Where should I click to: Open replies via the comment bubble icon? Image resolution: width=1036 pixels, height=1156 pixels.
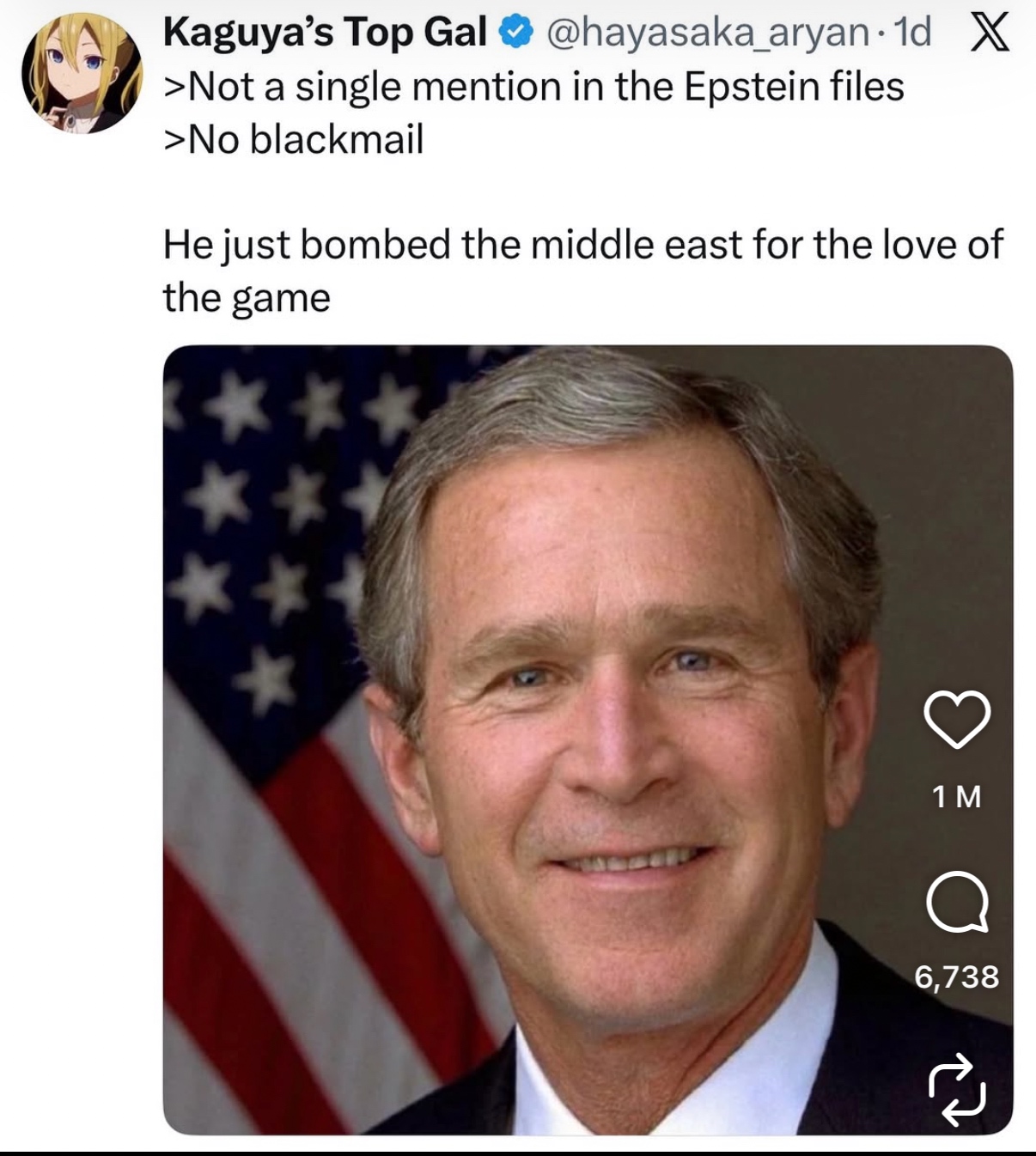[957, 903]
